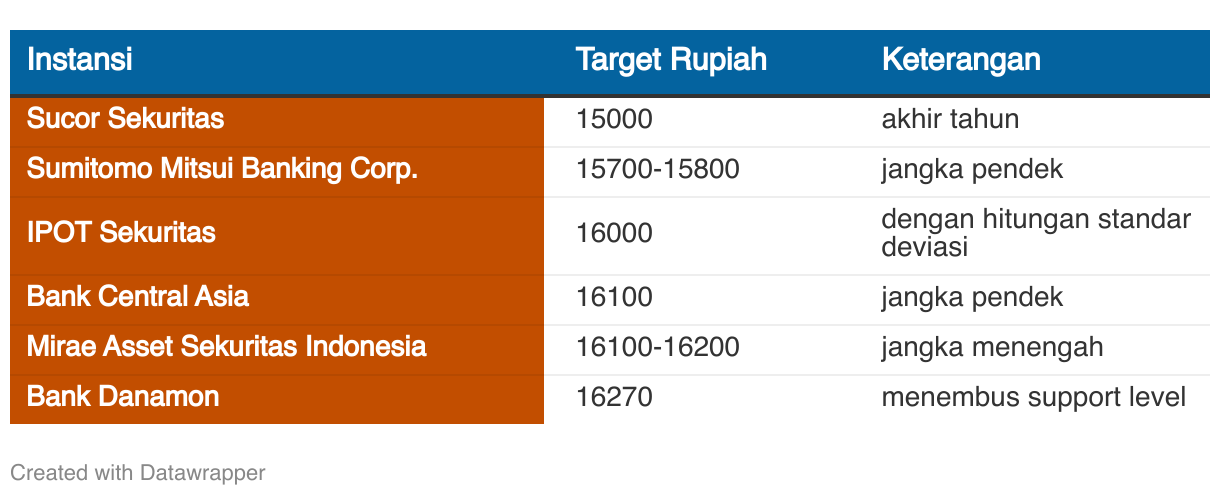This screenshot has width=1220, height=496.
Task: Click the 16100-16200 target value
Action: [x=658, y=347]
